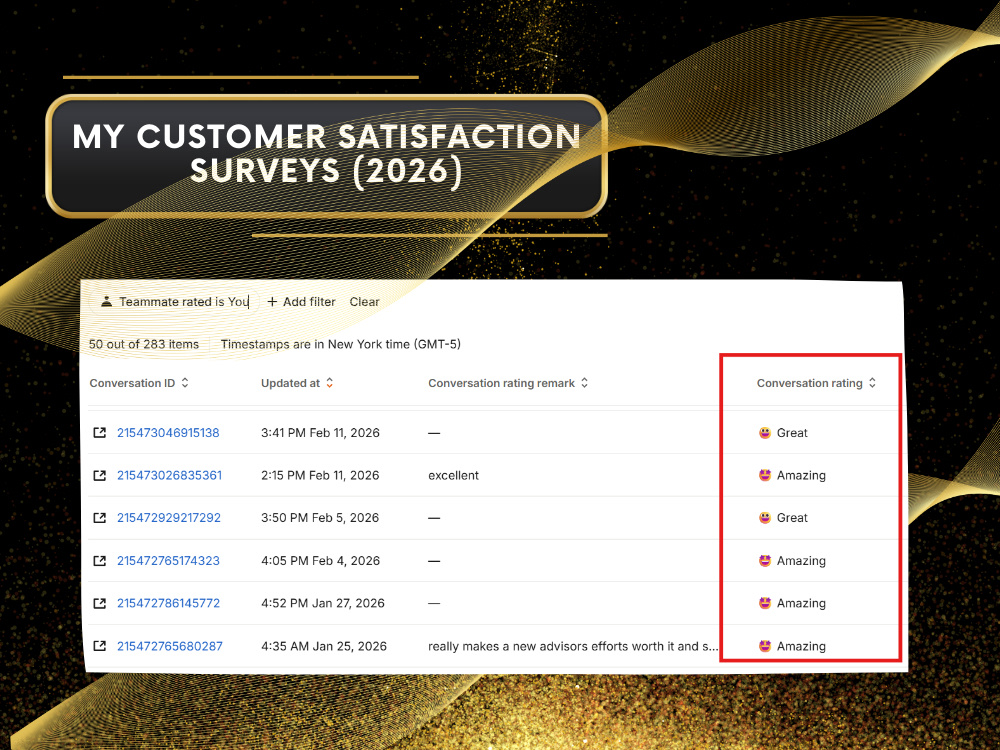Open external link icon for conversation 215472765174323
The image size is (1000, 750).
(99, 561)
